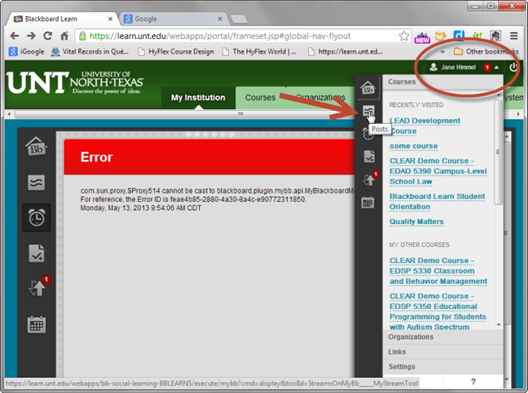
Task: Open My Grades icon in flyout menu
Action: tap(369, 157)
